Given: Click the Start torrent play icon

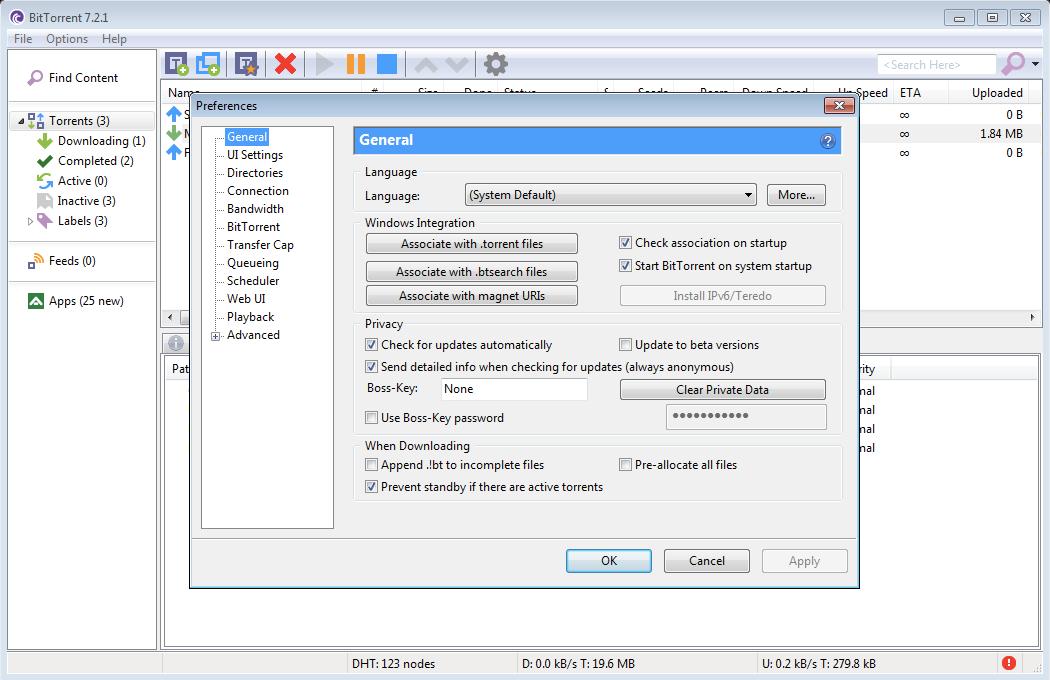Looking at the screenshot, I should pyautogui.click(x=325, y=64).
